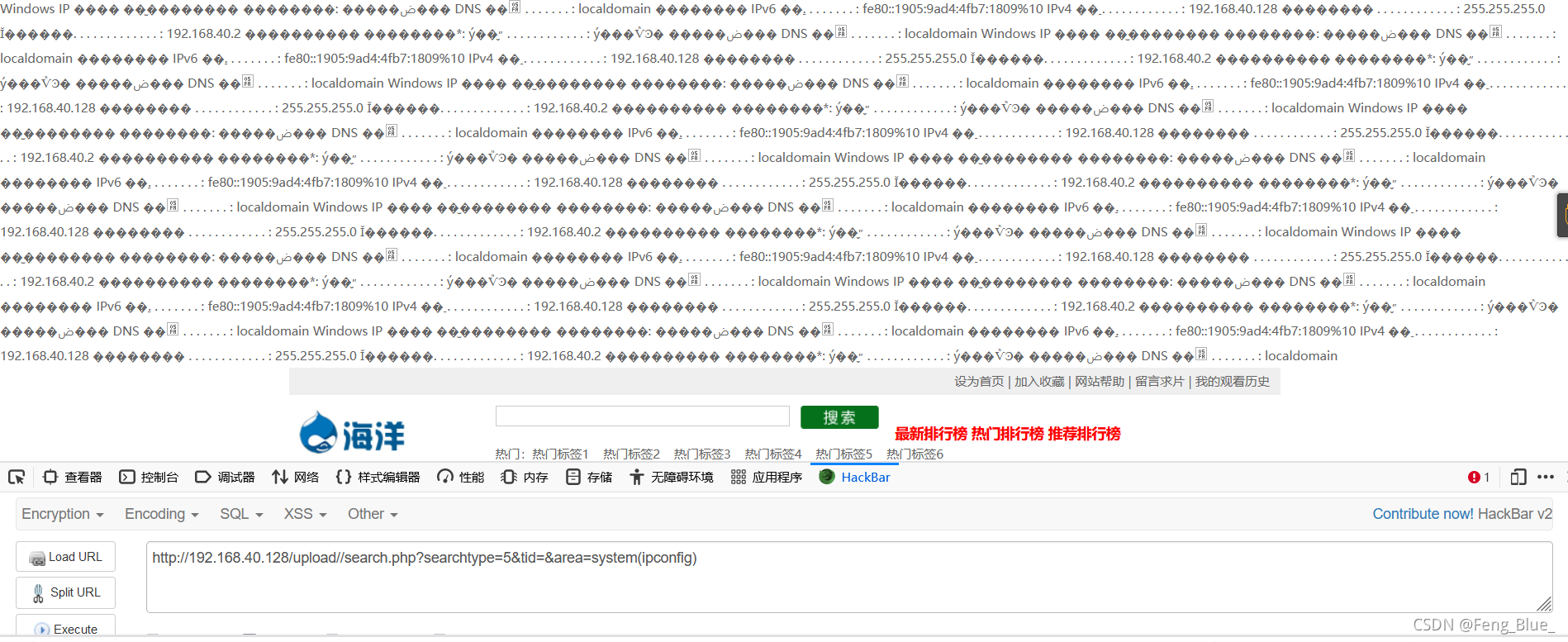Open the red 推荐排行榜 link
Screen dimensions: 1568x642
pyautogui.click(x=1085, y=434)
